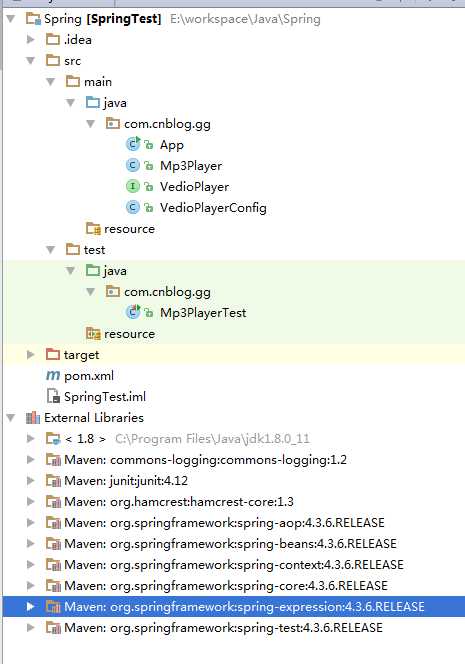The width and height of the screenshot is (465, 664).
Task: Select the spring-expression:4.3.6.RELEASE library row
Action: click(x=232, y=606)
